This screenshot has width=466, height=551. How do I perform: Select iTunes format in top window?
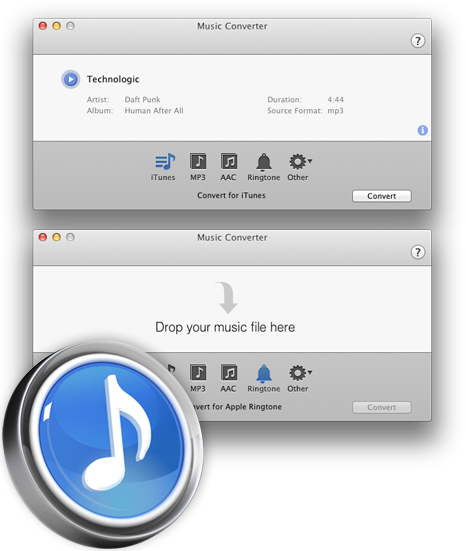tap(163, 167)
